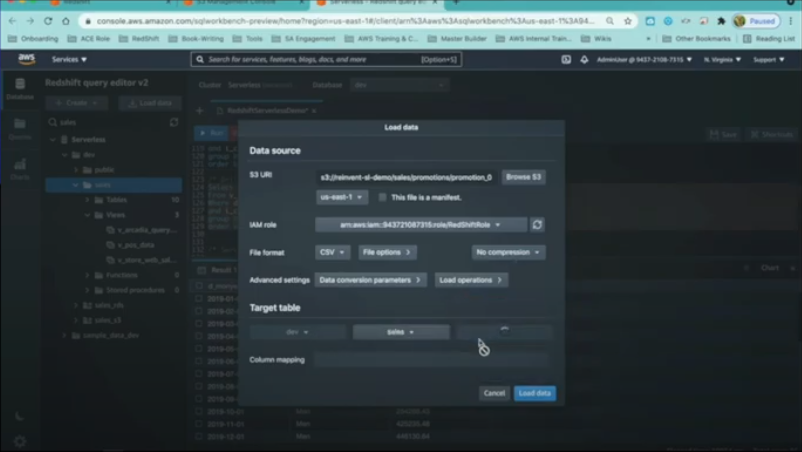The width and height of the screenshot is (802, 452).
Task: Select the Database sidebar icon
Action: pos(20,88)
